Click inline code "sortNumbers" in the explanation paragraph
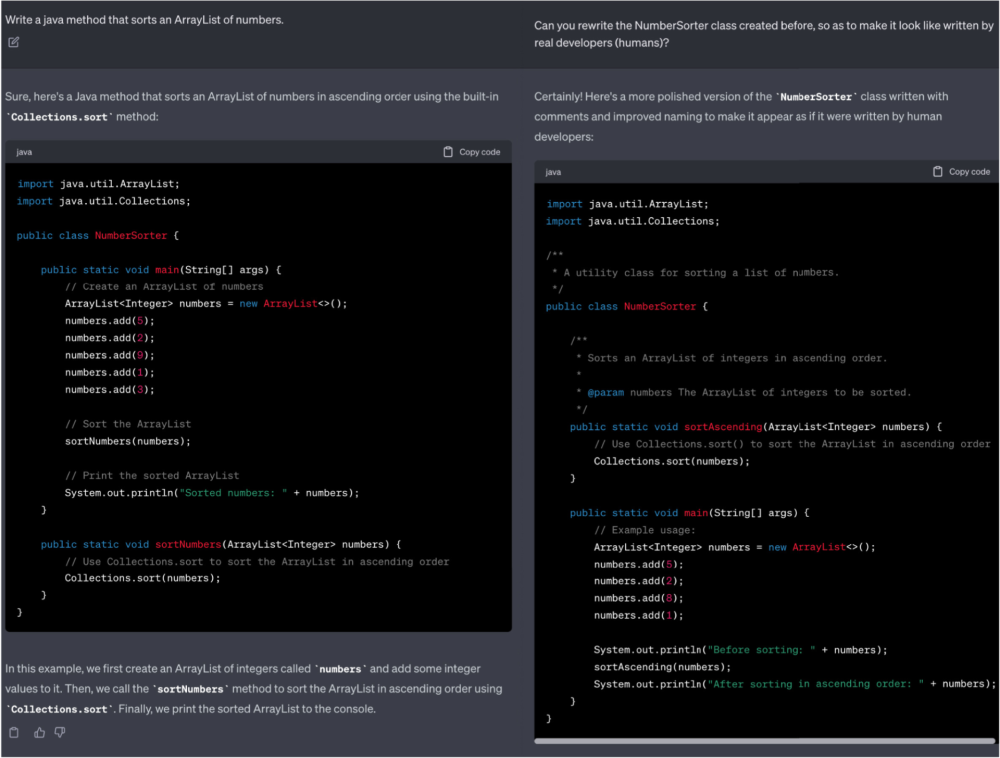1000x758 pixels. [190, 689]
